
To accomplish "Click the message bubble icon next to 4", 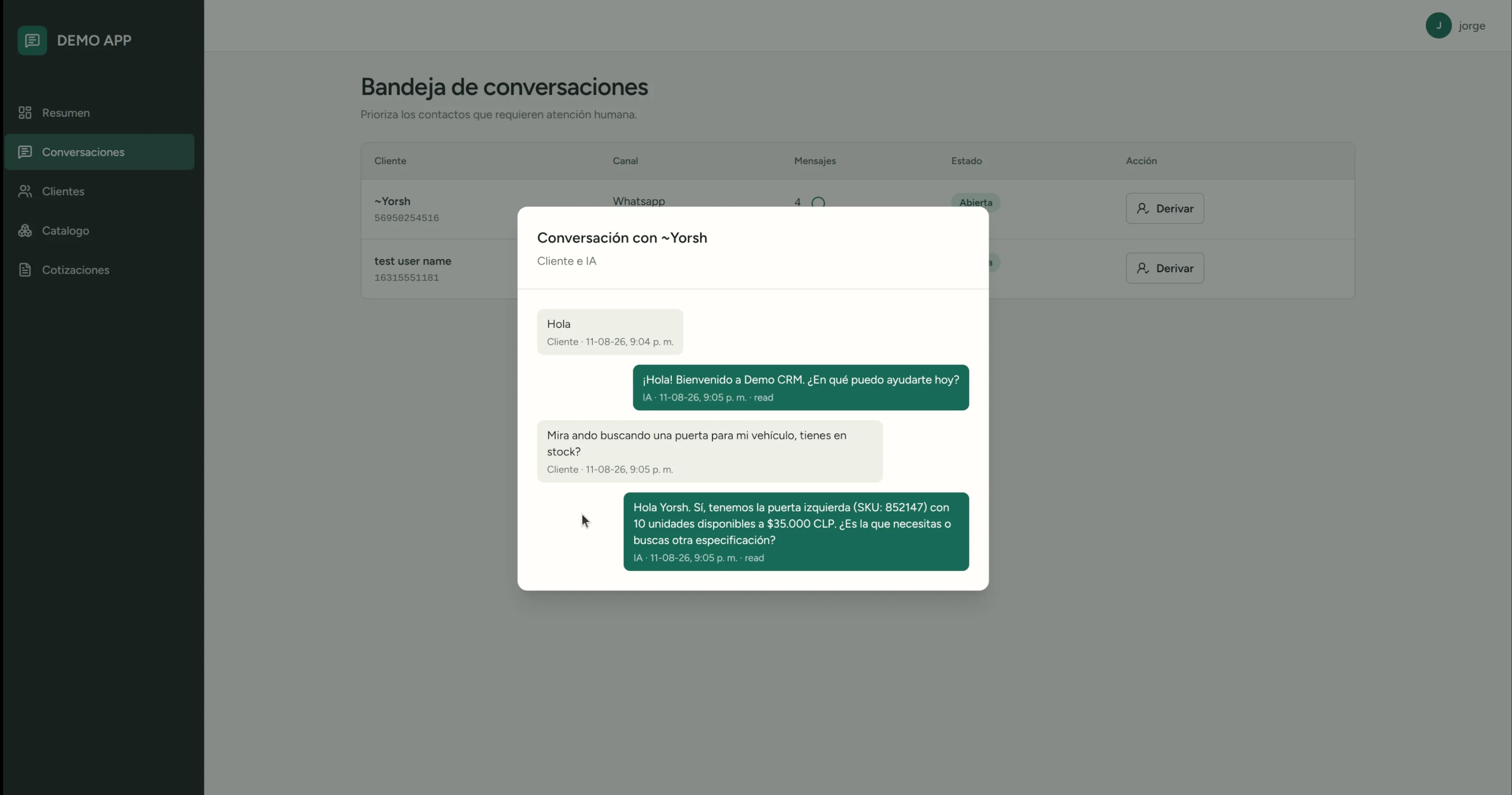I will click(x=818, y=203).
